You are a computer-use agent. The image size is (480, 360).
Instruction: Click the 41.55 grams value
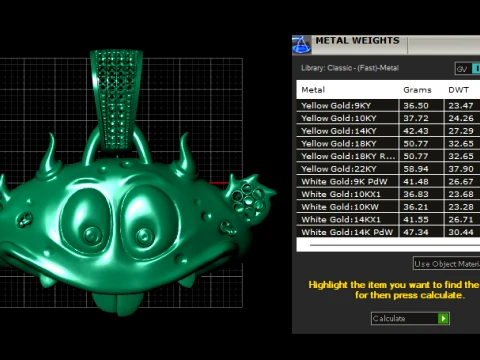click(x=416, y=220)
